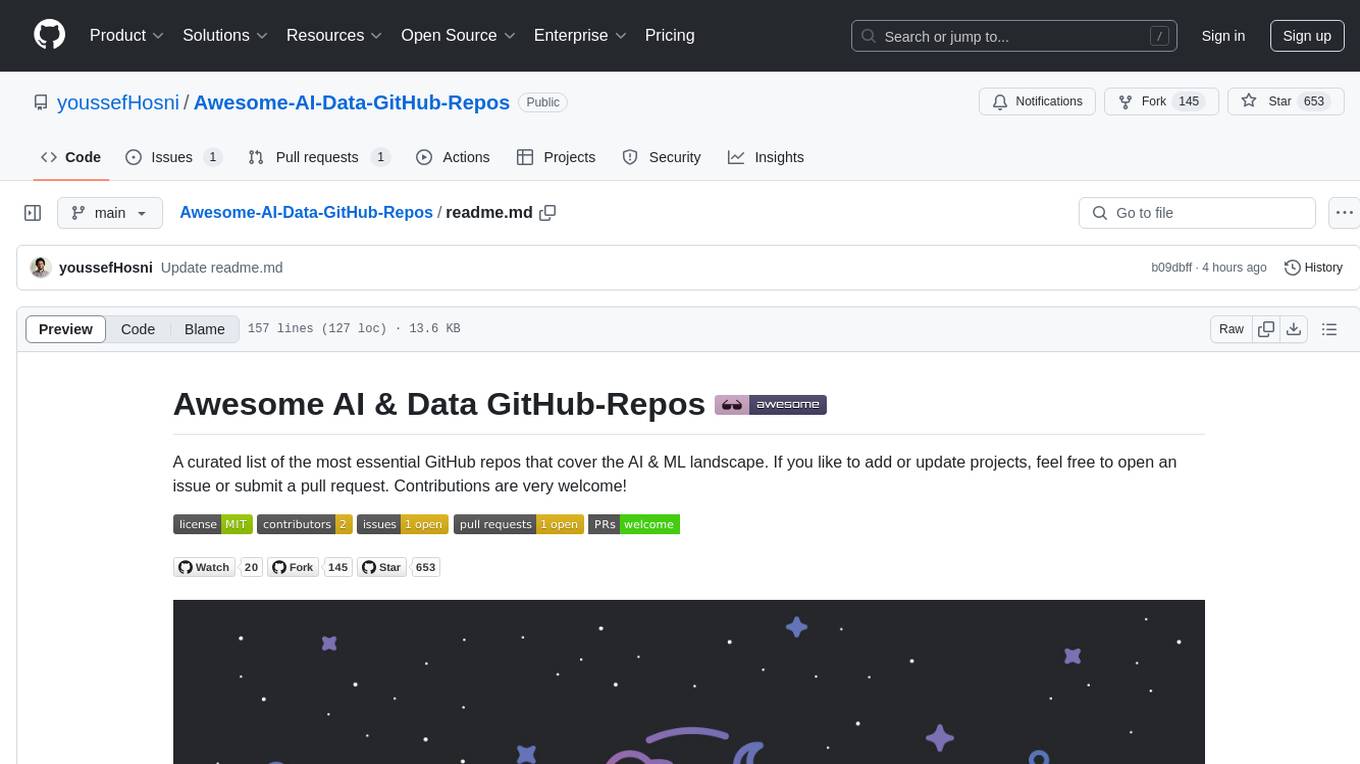The height and width of the screenshot is (764, 1360).
Task: Click the readme Watch badge button
Action: [x=204, y=567]
